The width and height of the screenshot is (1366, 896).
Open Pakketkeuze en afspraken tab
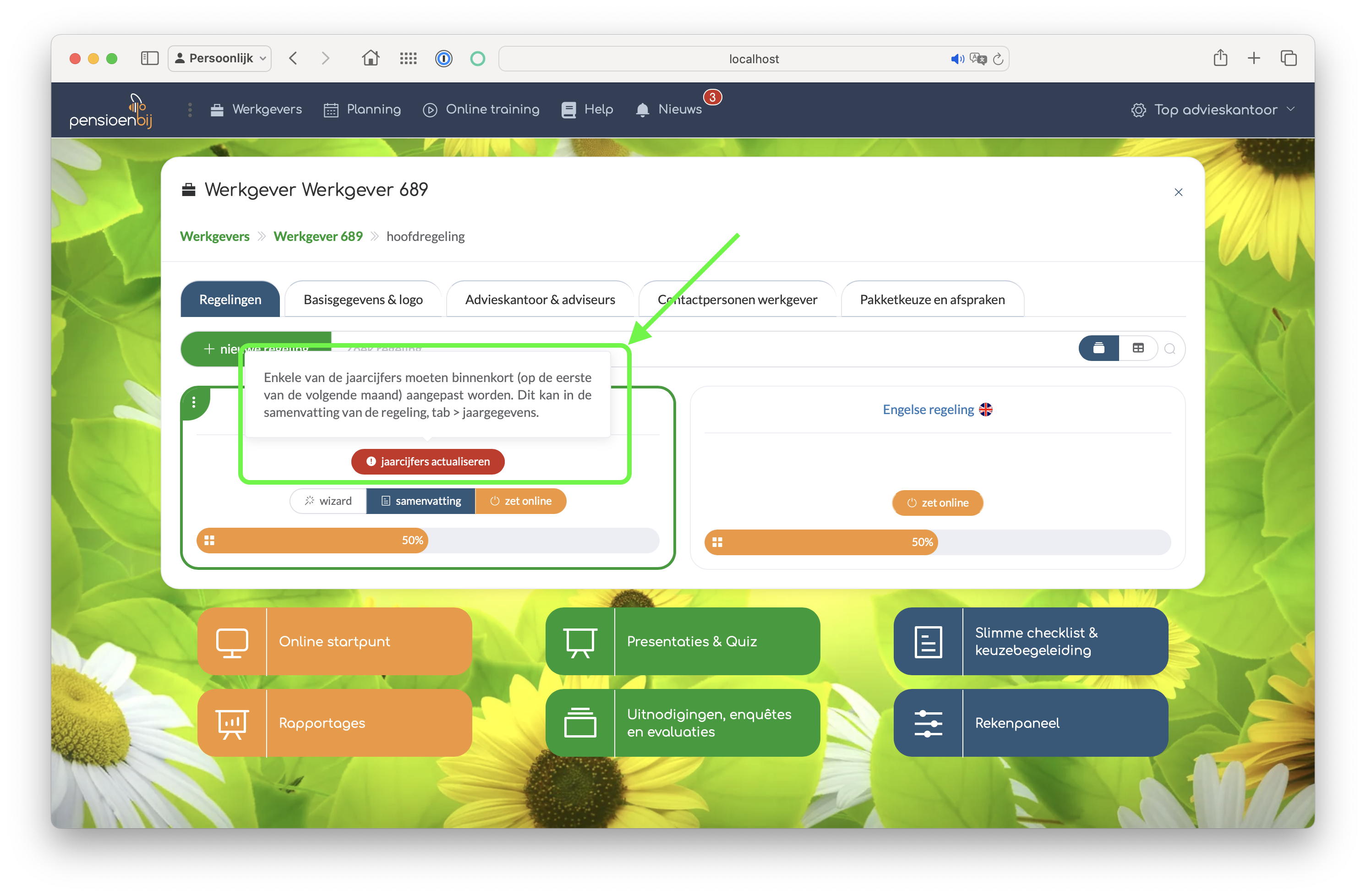(x=932, y=300)
